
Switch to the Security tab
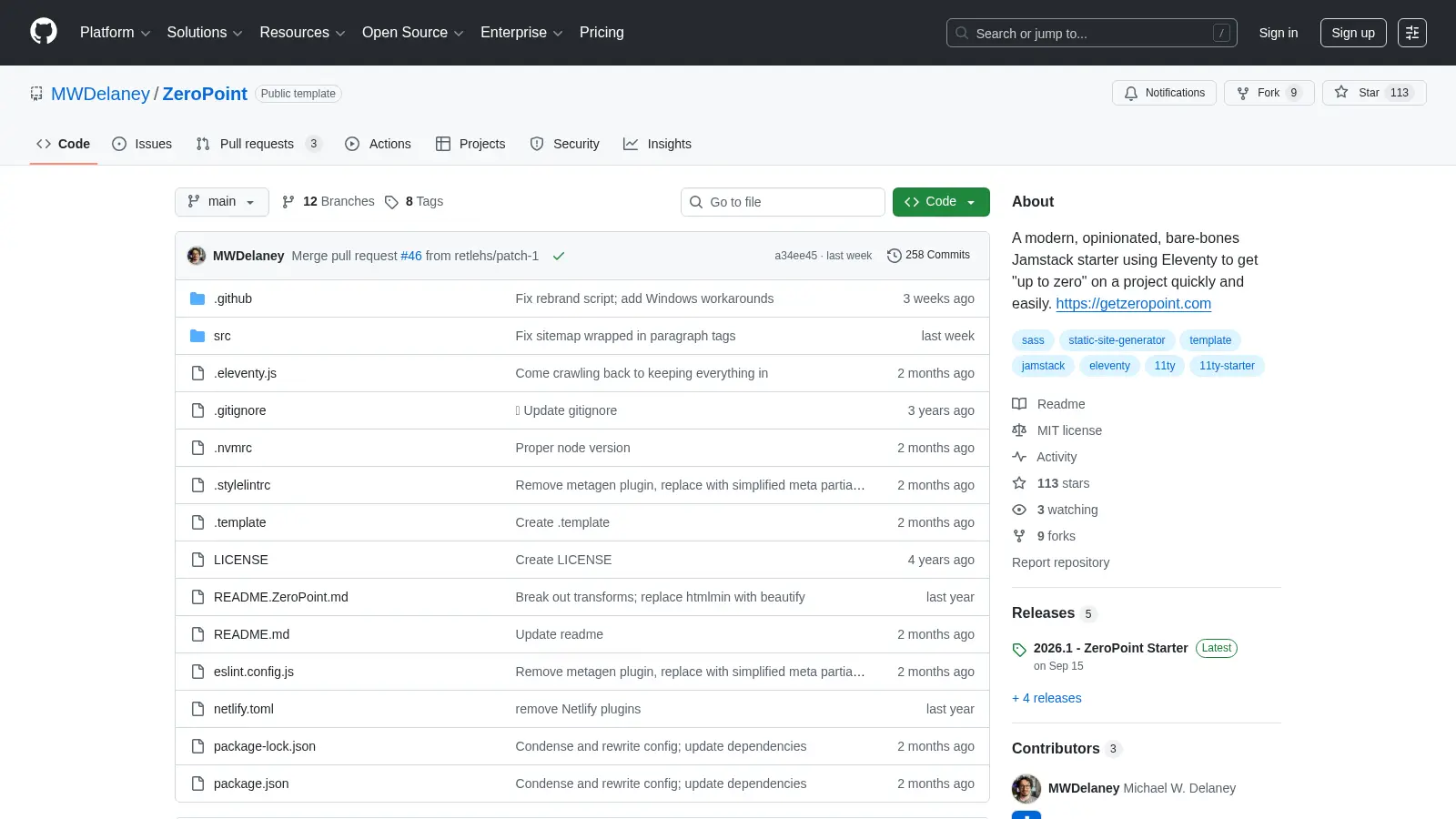click(564, 144)
